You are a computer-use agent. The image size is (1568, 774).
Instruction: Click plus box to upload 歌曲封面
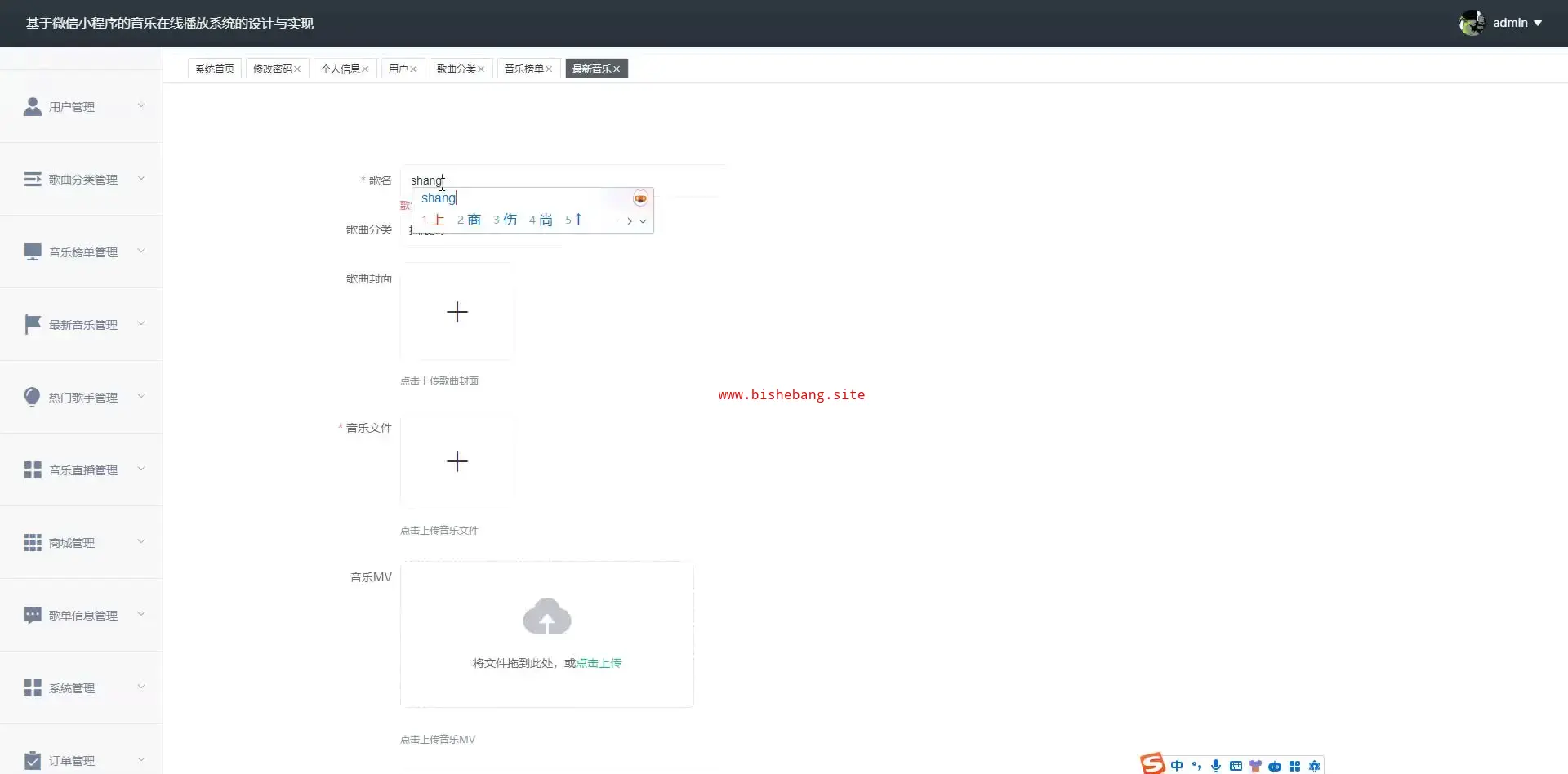coord(457,312)
